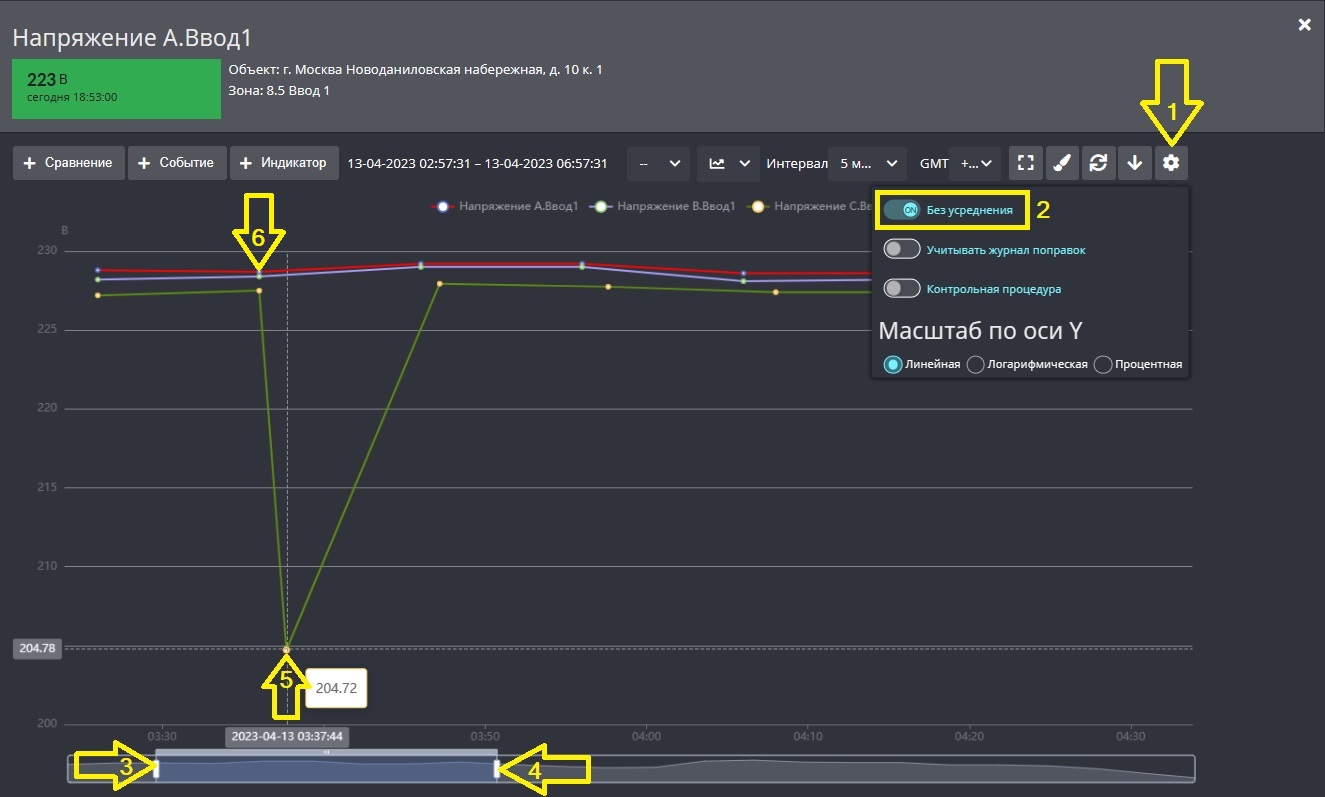Click the "Зона: 8.5 Ввод 1" text
This screenshot has height=797, width=1325.
(x=279, y=91)
